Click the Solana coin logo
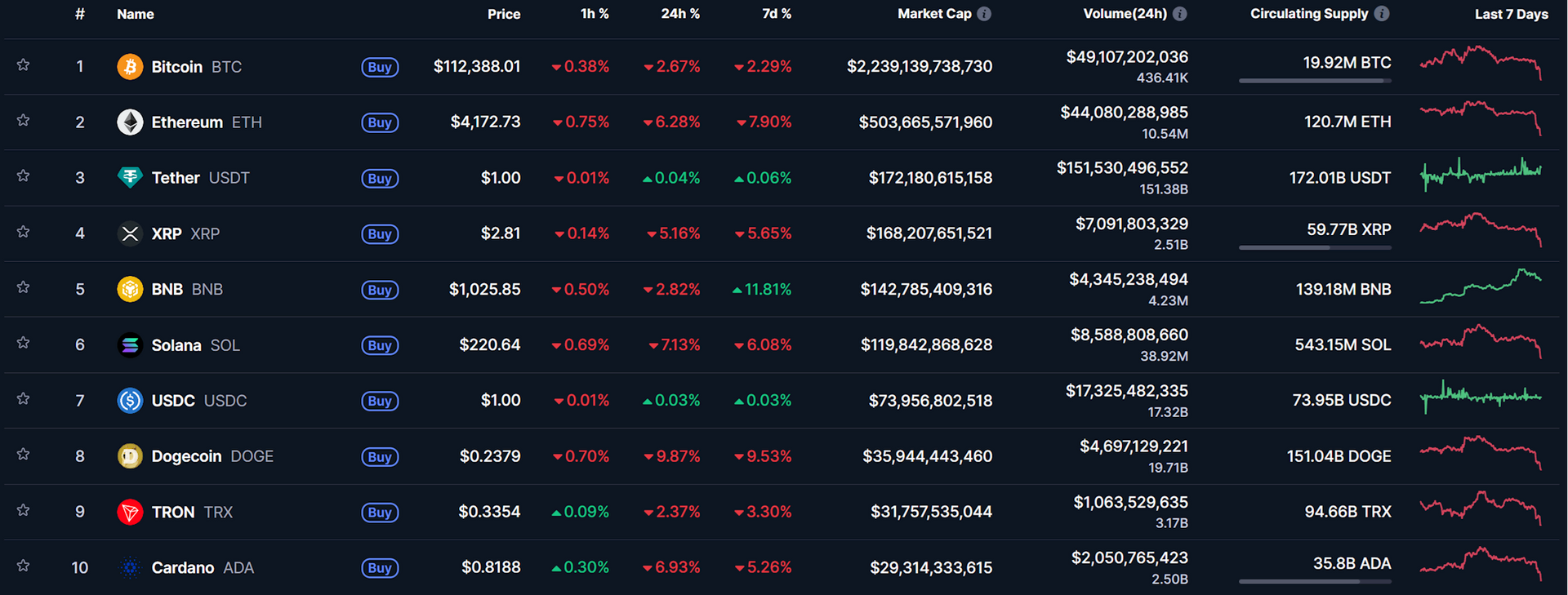Image resolution: width=1568 pixels, height=595 pixels. pos(130,345)
